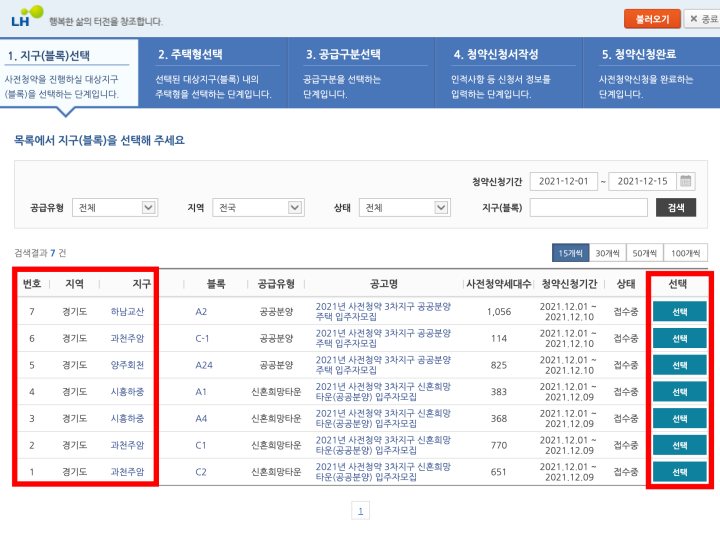Open 시흥하중 link in row 3
The width and height of the screenshot is (720, 535).
click(127, 418)
